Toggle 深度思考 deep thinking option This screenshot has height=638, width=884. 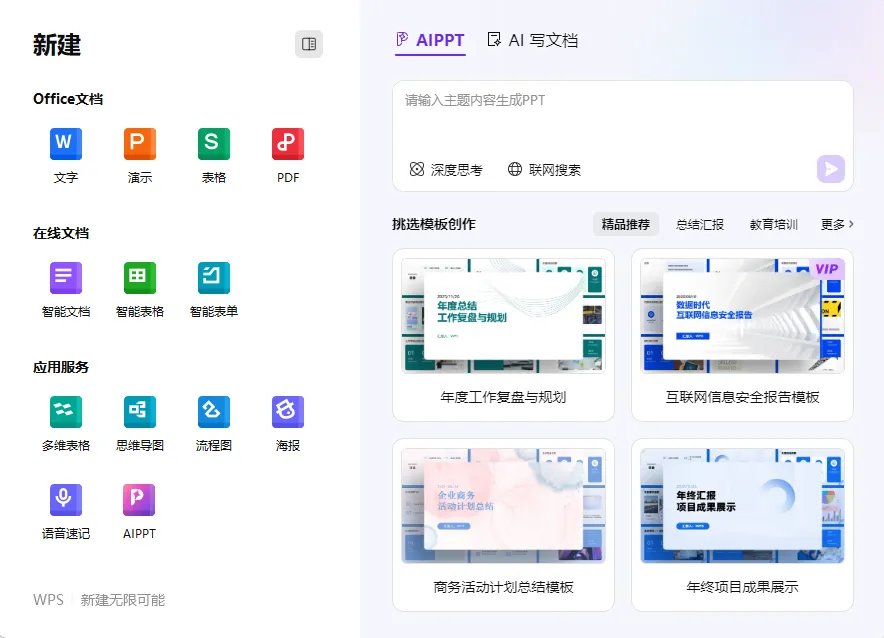[446, 170]
